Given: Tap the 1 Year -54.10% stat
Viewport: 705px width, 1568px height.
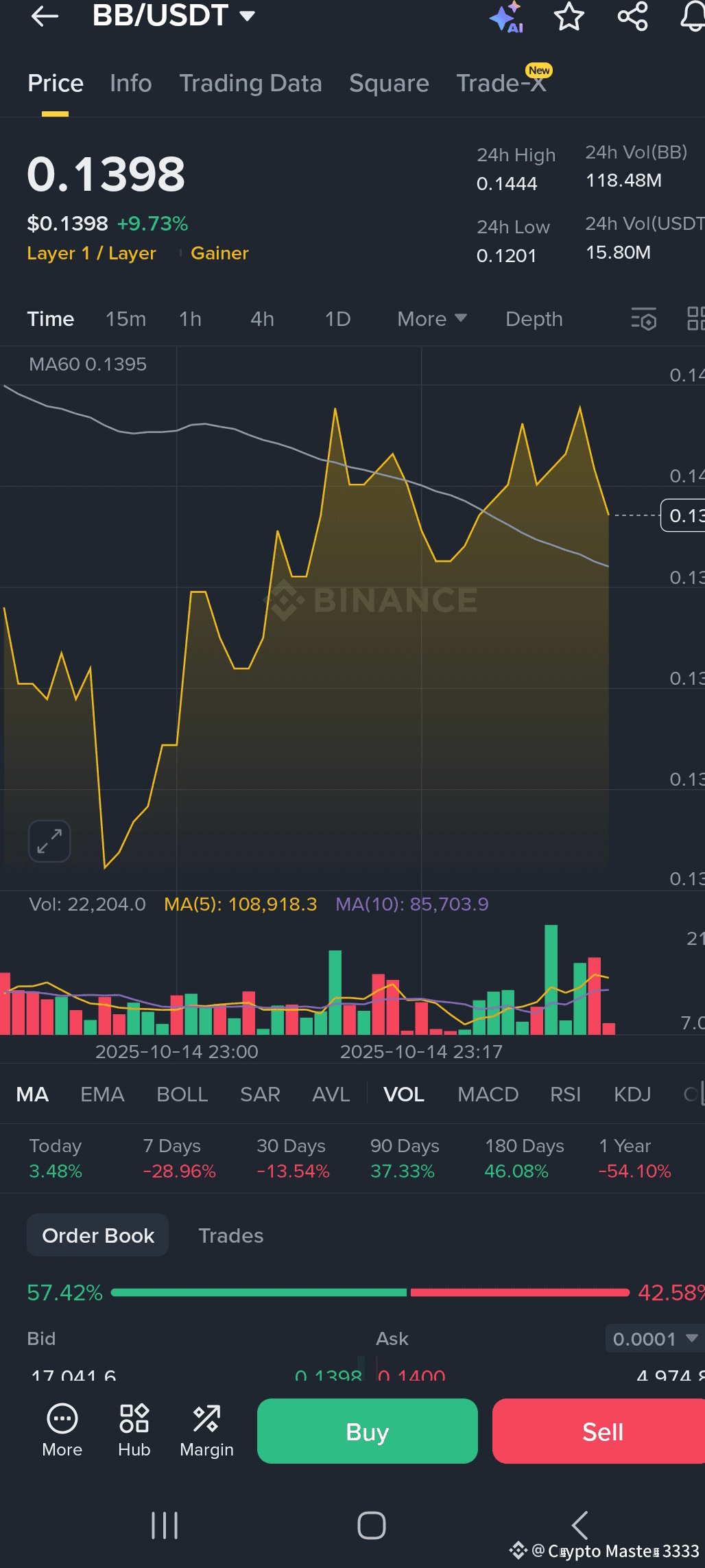Looking at the screenshot, I should [635, 1158].
